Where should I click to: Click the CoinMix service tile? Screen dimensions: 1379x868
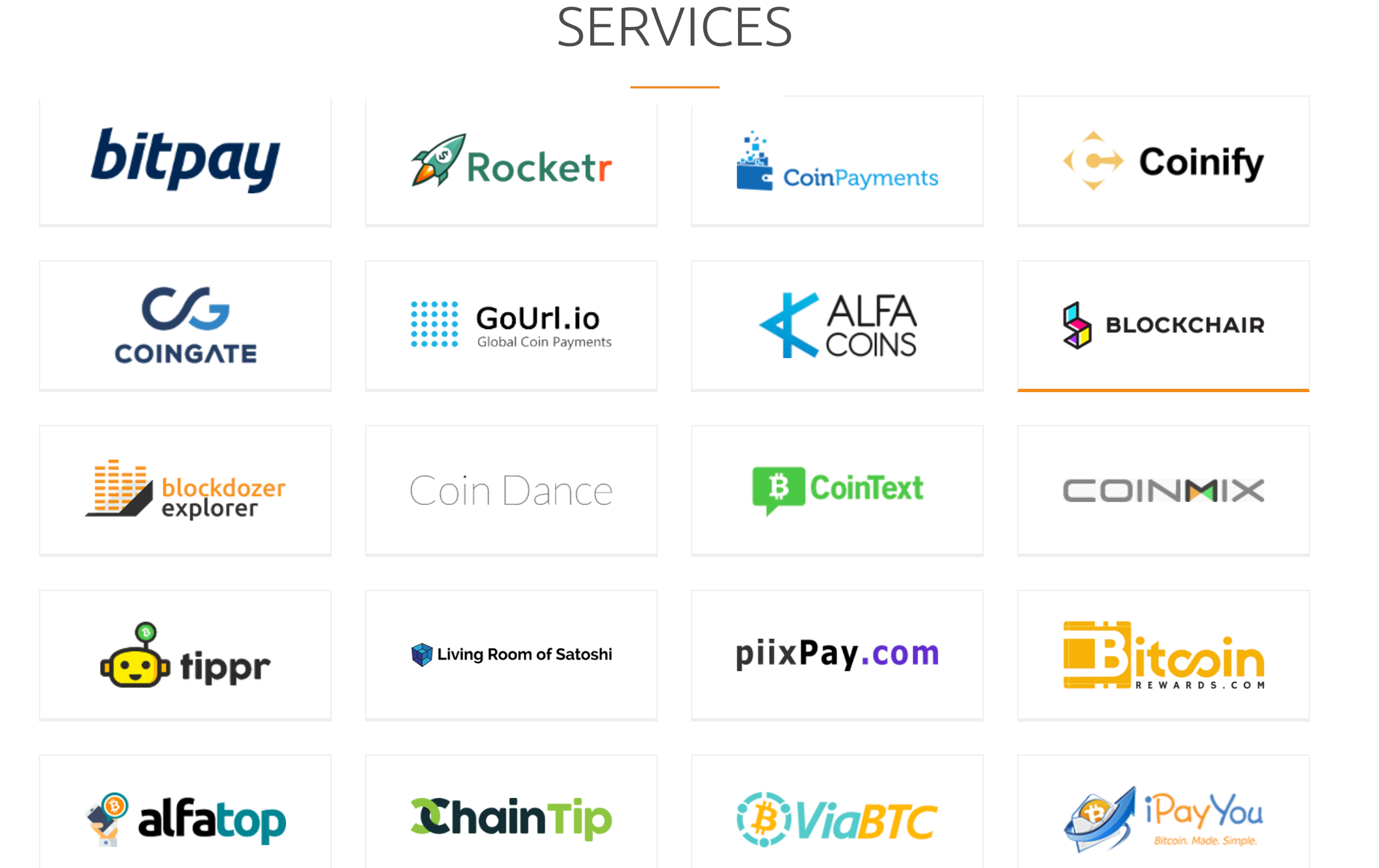[x=1163, y=489]
